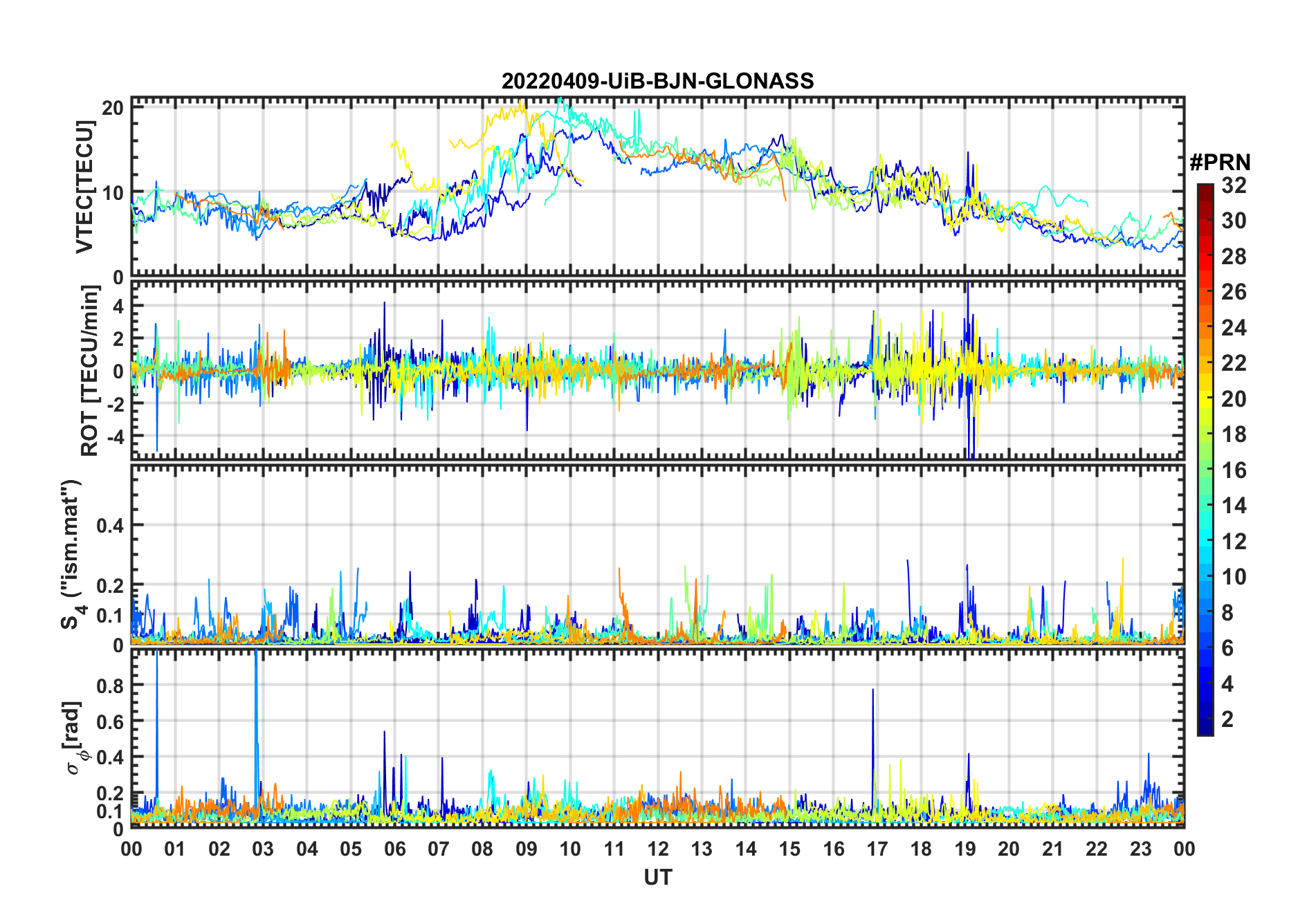Select the #PRN colorbar title

pyautogui.click(x=1220, y=163)
